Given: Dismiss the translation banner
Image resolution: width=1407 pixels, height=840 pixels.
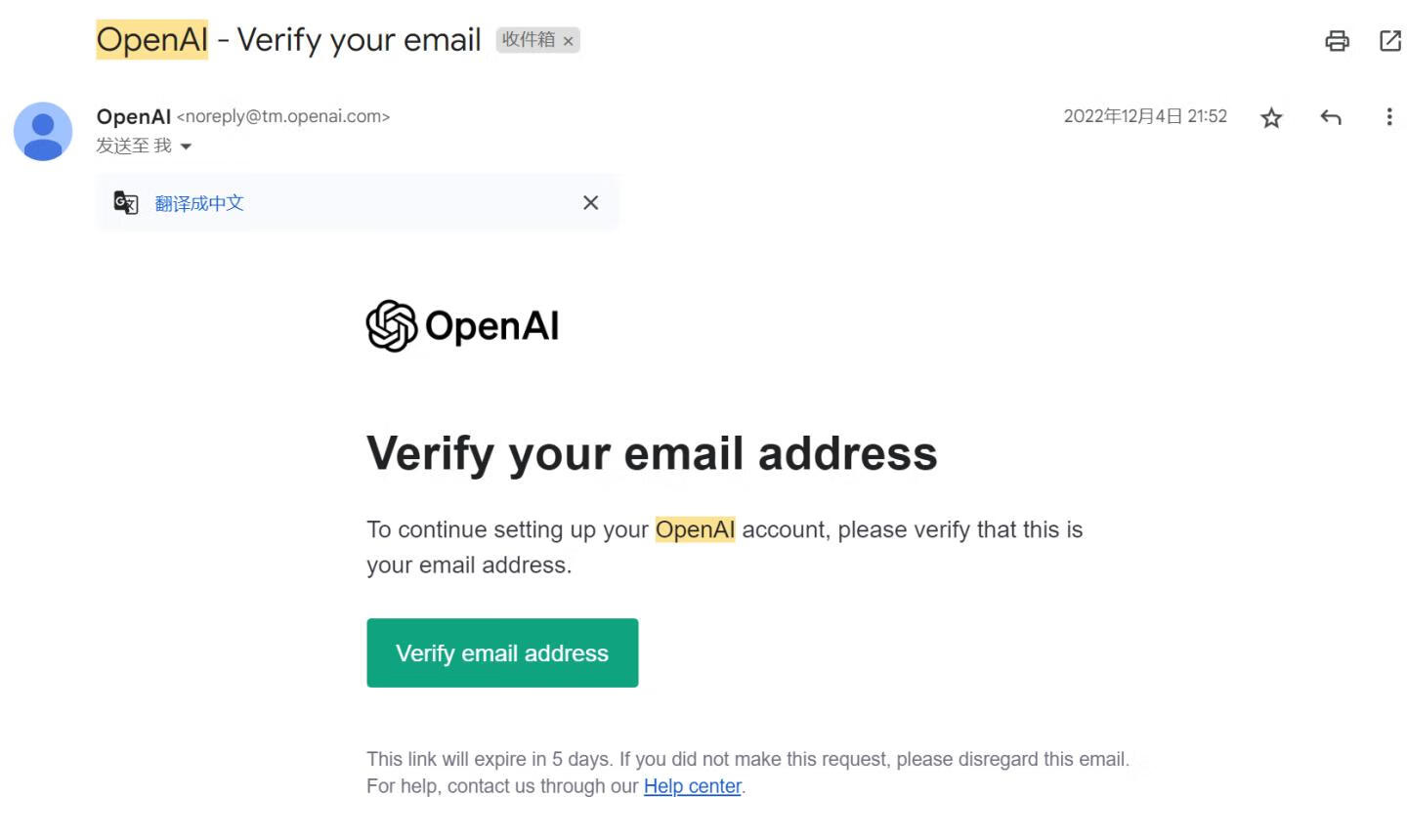Looking at the screenshot, I should (590, 203).
